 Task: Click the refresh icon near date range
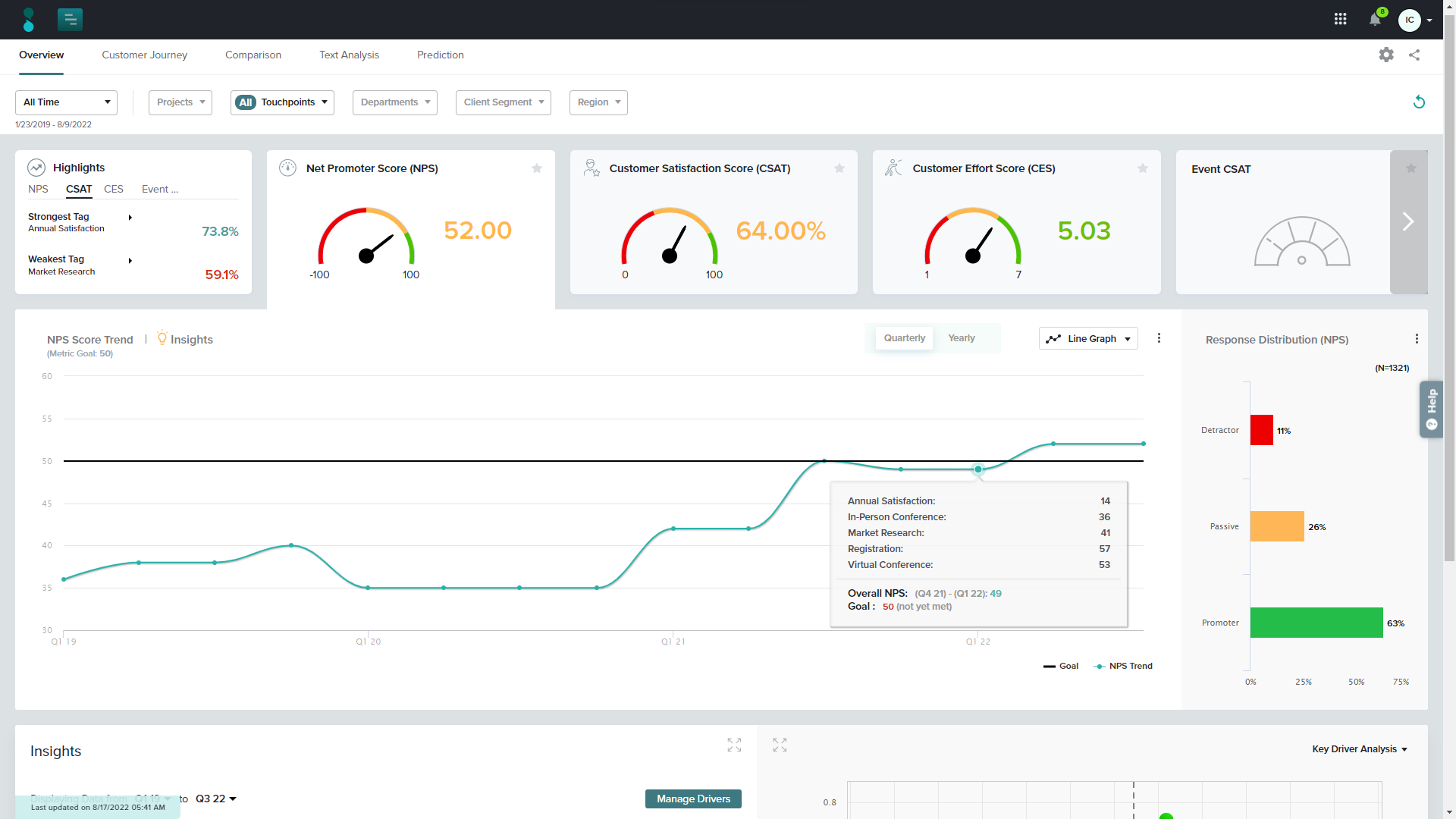pos(1419,101)
